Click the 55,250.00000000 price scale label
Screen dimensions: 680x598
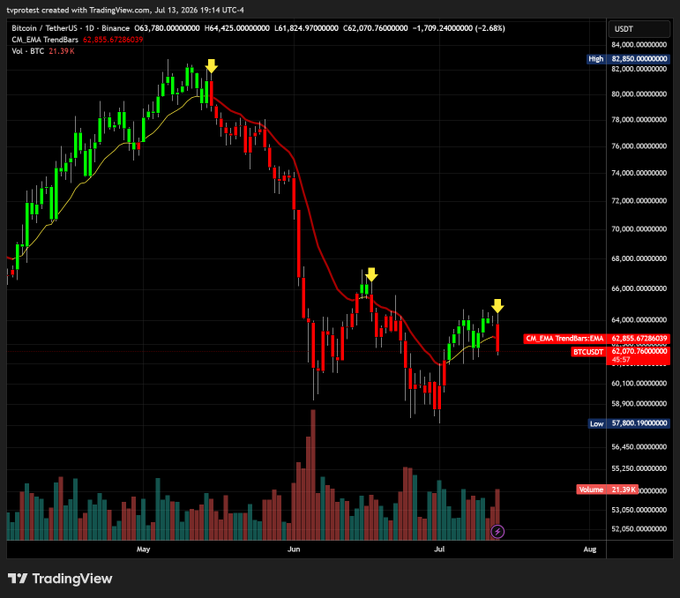(x=639, y=468)
